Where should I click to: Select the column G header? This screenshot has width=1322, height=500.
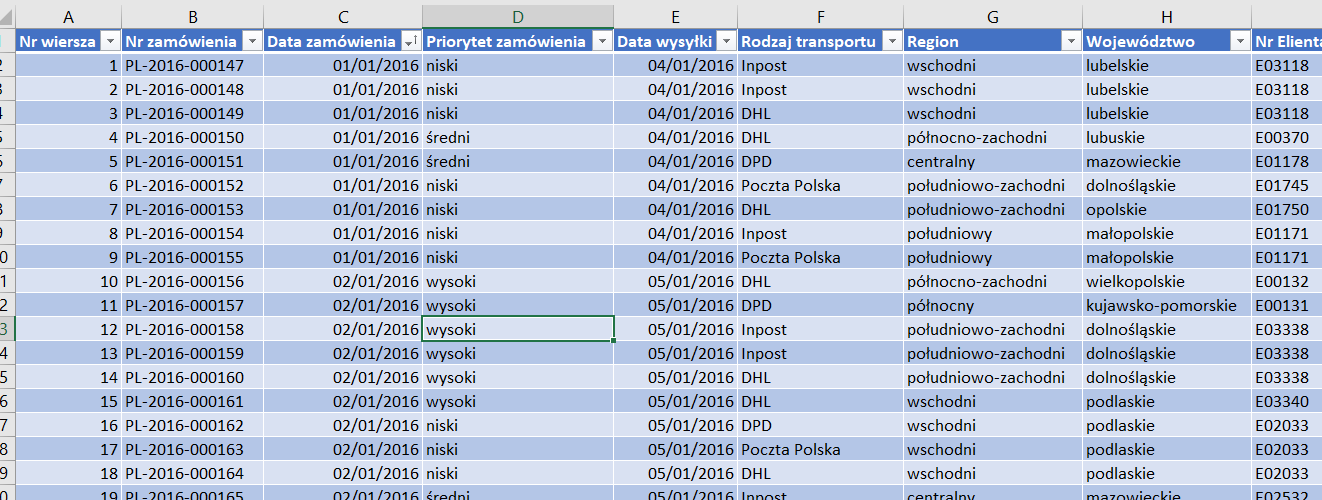coord(992,16)
